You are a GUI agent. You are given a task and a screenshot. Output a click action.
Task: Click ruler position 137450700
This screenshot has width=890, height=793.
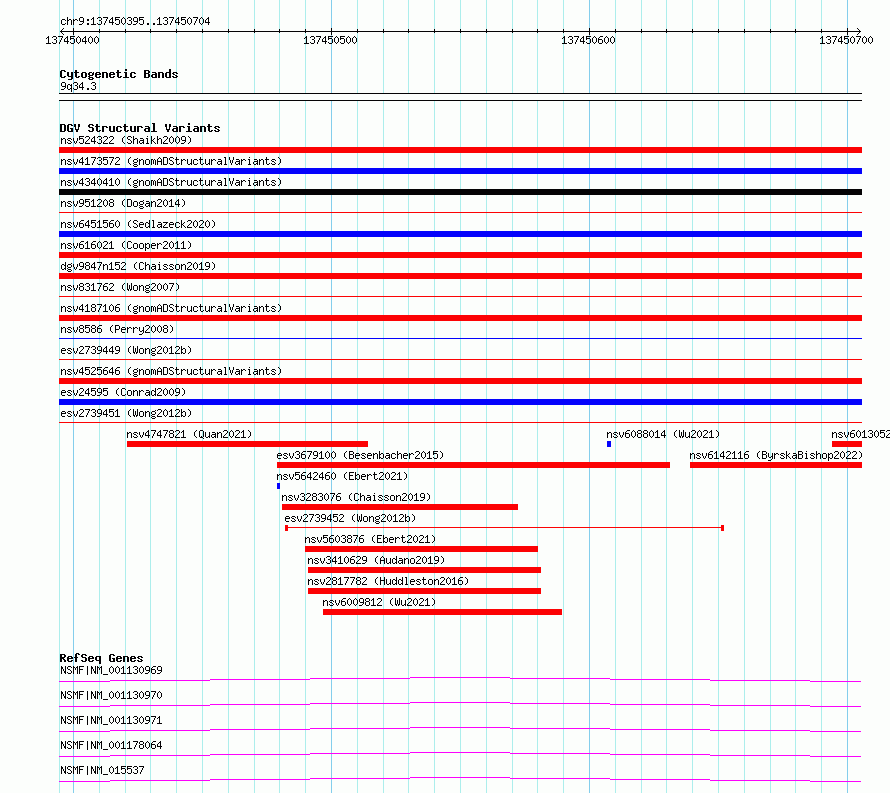[846, 40]
